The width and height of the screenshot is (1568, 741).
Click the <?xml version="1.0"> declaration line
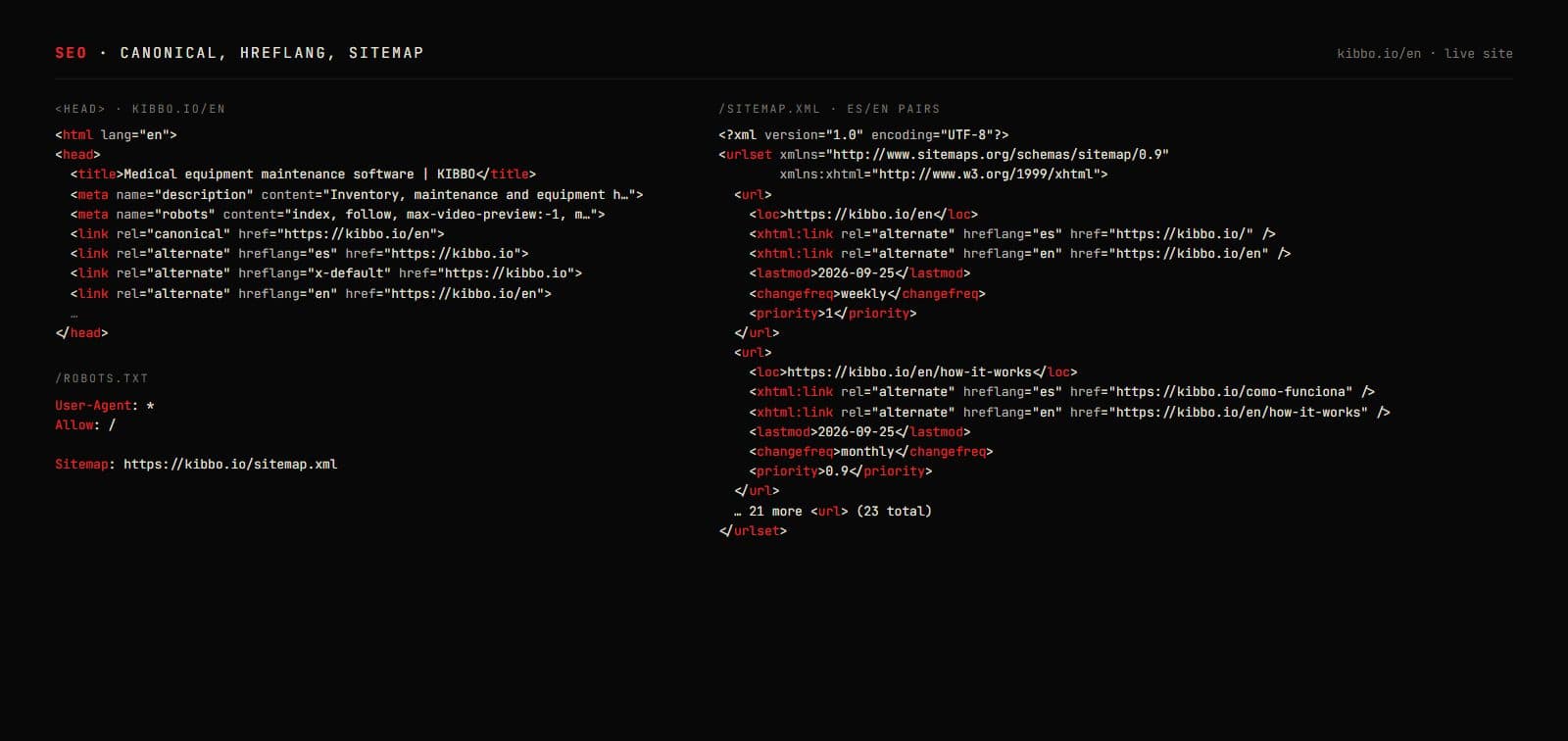[x=863, y=135]
